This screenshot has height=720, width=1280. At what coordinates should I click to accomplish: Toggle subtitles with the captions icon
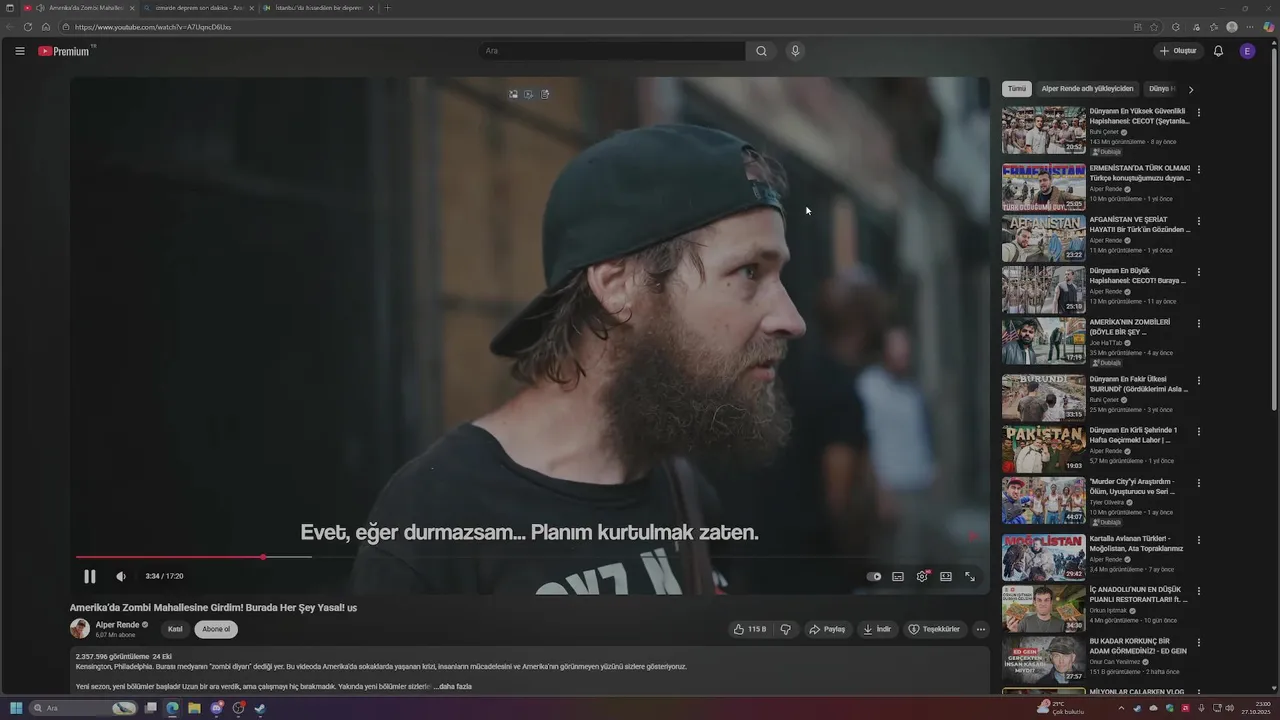pos(898,576)
